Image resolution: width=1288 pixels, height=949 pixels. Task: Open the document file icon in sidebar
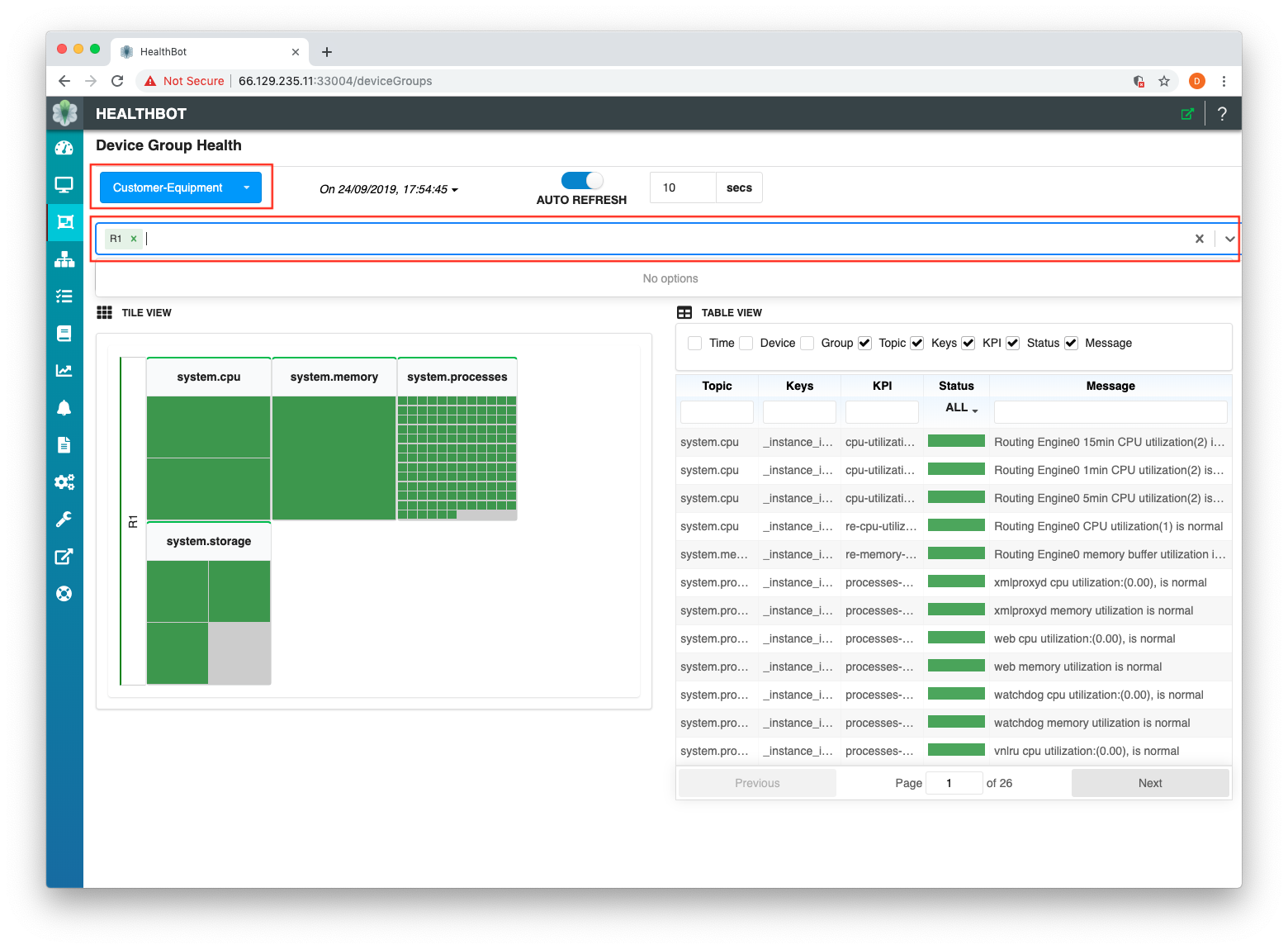click(x=64, y=445)
